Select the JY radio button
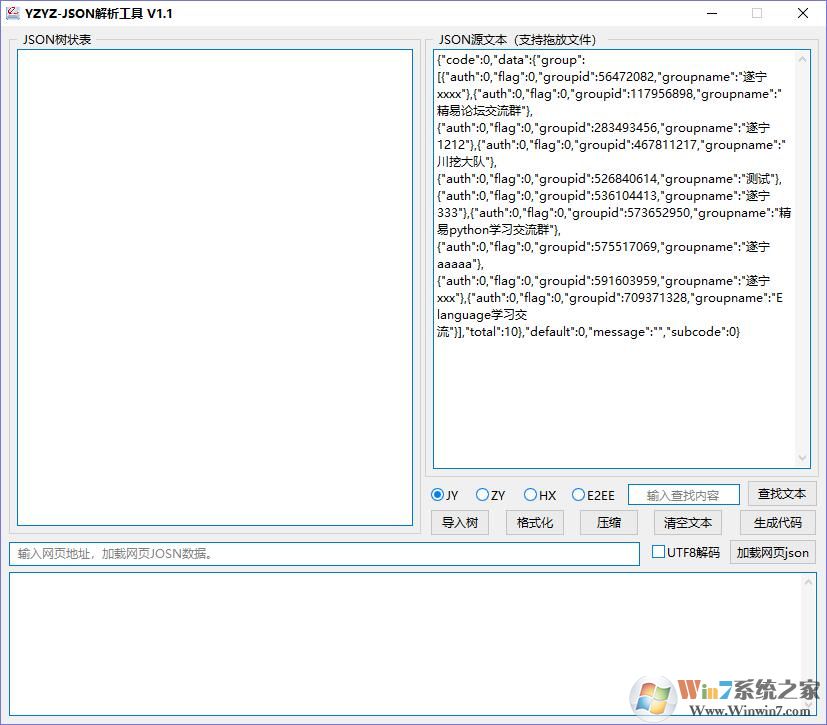827x725 pixels. (438, 495)
